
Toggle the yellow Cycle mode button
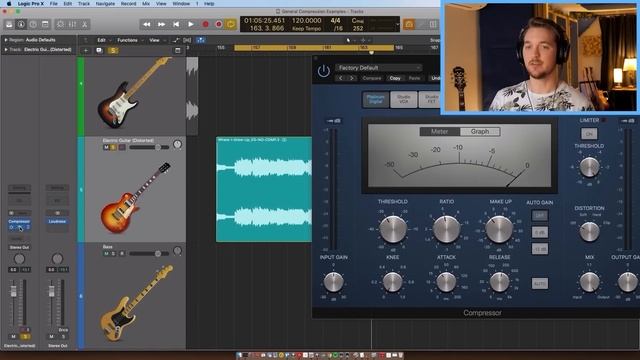231,24
